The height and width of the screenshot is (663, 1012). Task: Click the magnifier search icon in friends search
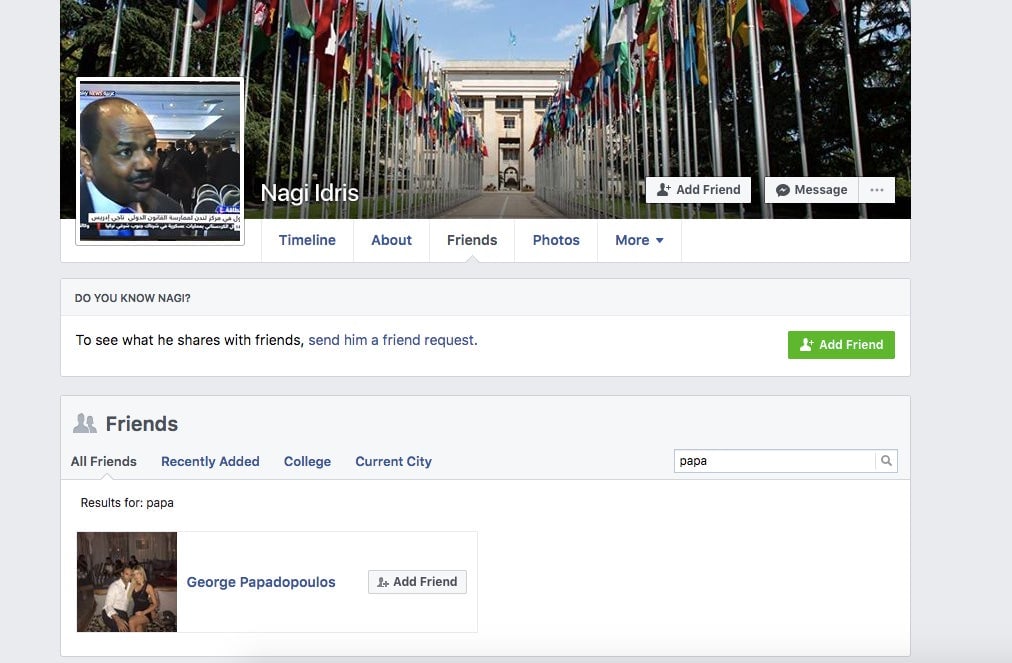pos(886,461)
